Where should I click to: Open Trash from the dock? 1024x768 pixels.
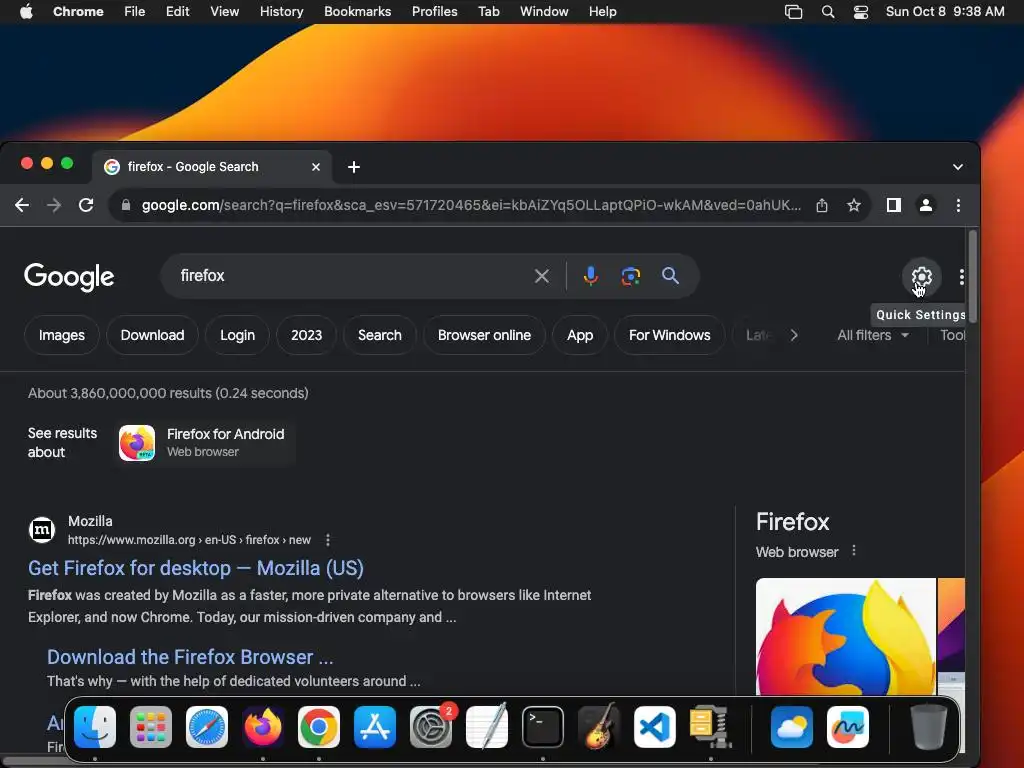(x=929, y=727)
